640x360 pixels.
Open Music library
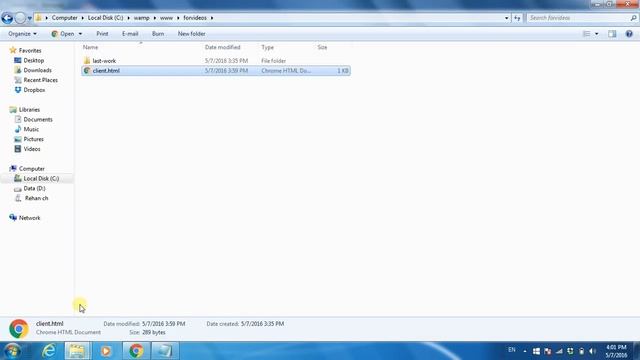point(31,129)
